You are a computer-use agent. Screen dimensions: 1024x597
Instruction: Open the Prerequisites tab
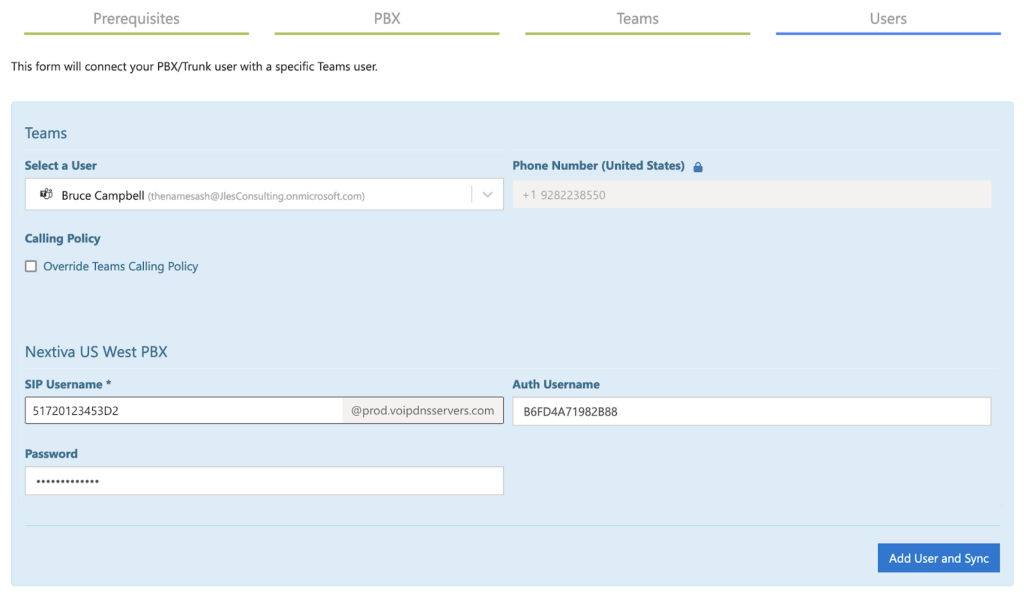point(136,19)
